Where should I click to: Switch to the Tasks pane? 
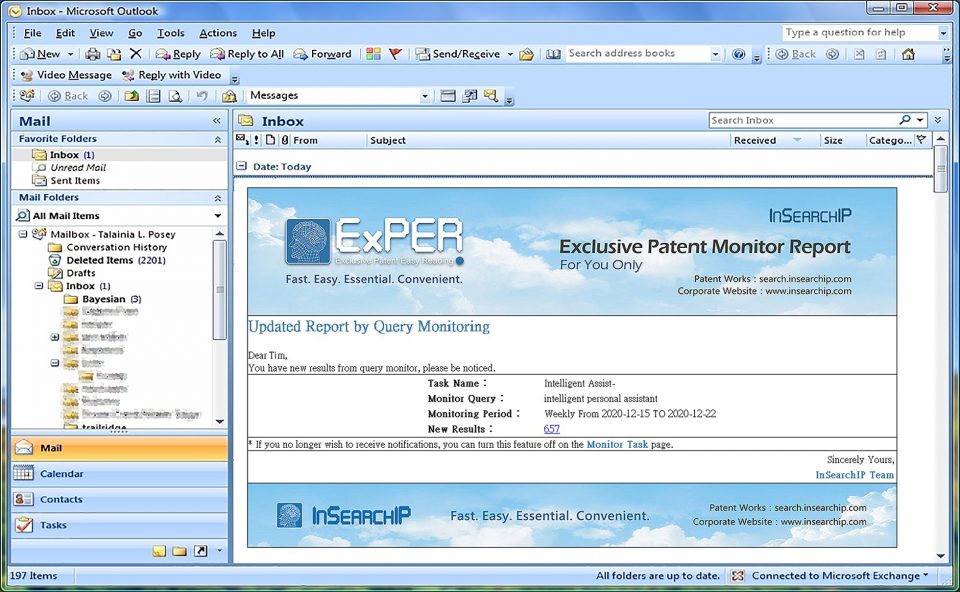pyautogui.click(x=119, y=525)
